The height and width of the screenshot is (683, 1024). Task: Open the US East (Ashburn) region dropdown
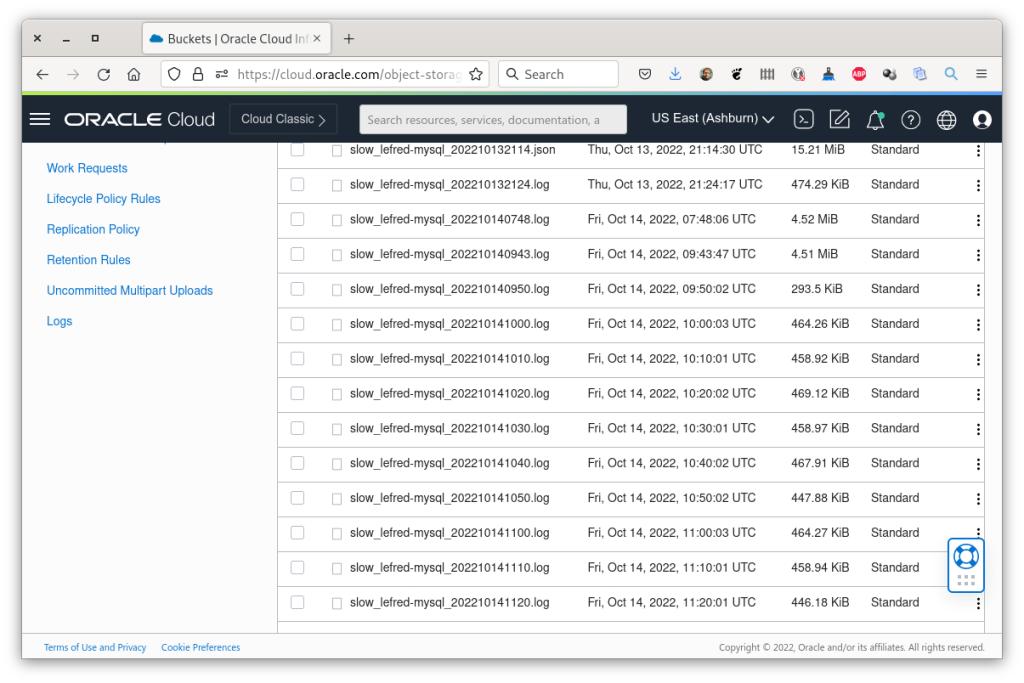coord(712,118)
